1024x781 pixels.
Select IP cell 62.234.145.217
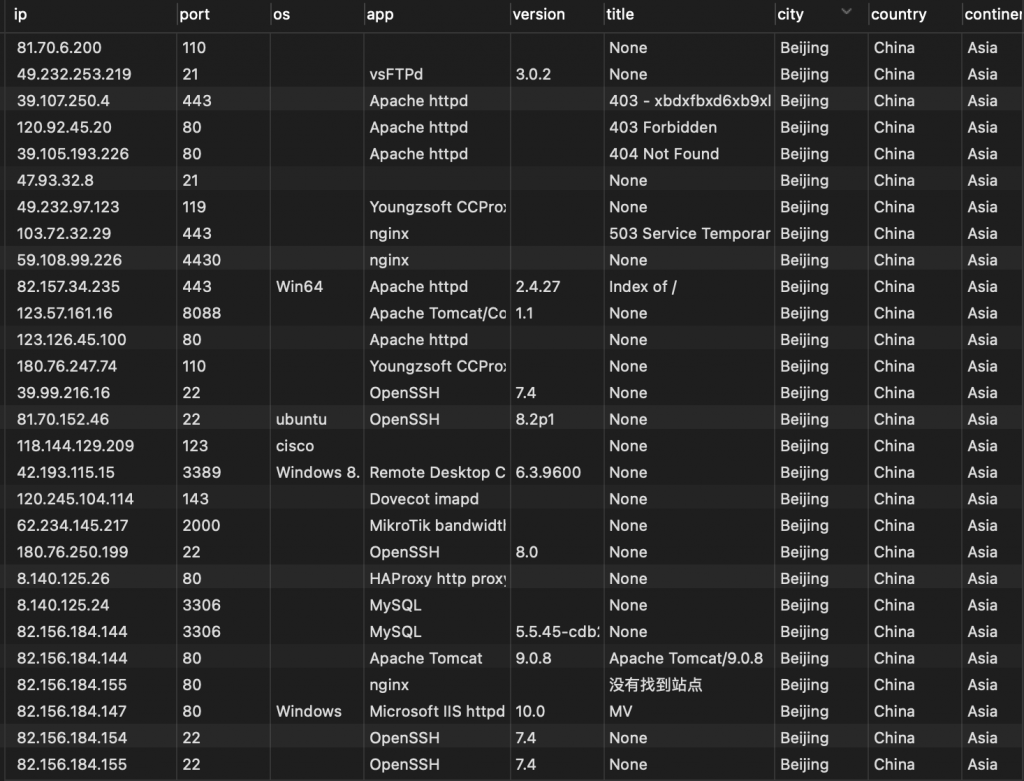click(72, 526)
